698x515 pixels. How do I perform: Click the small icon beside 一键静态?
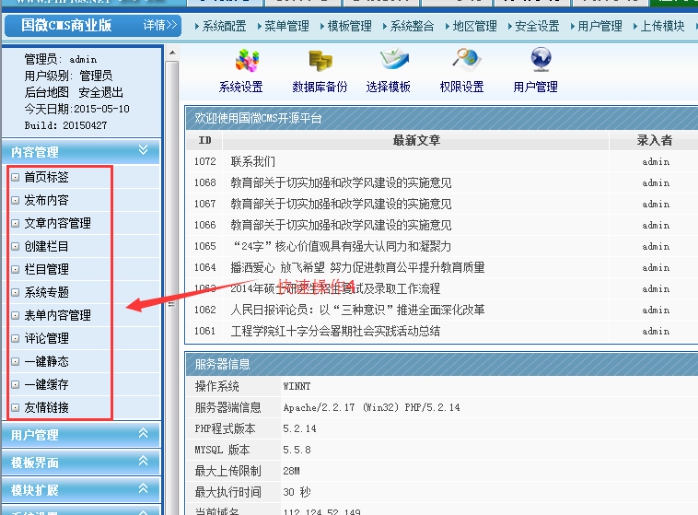(x=15, y=362)
